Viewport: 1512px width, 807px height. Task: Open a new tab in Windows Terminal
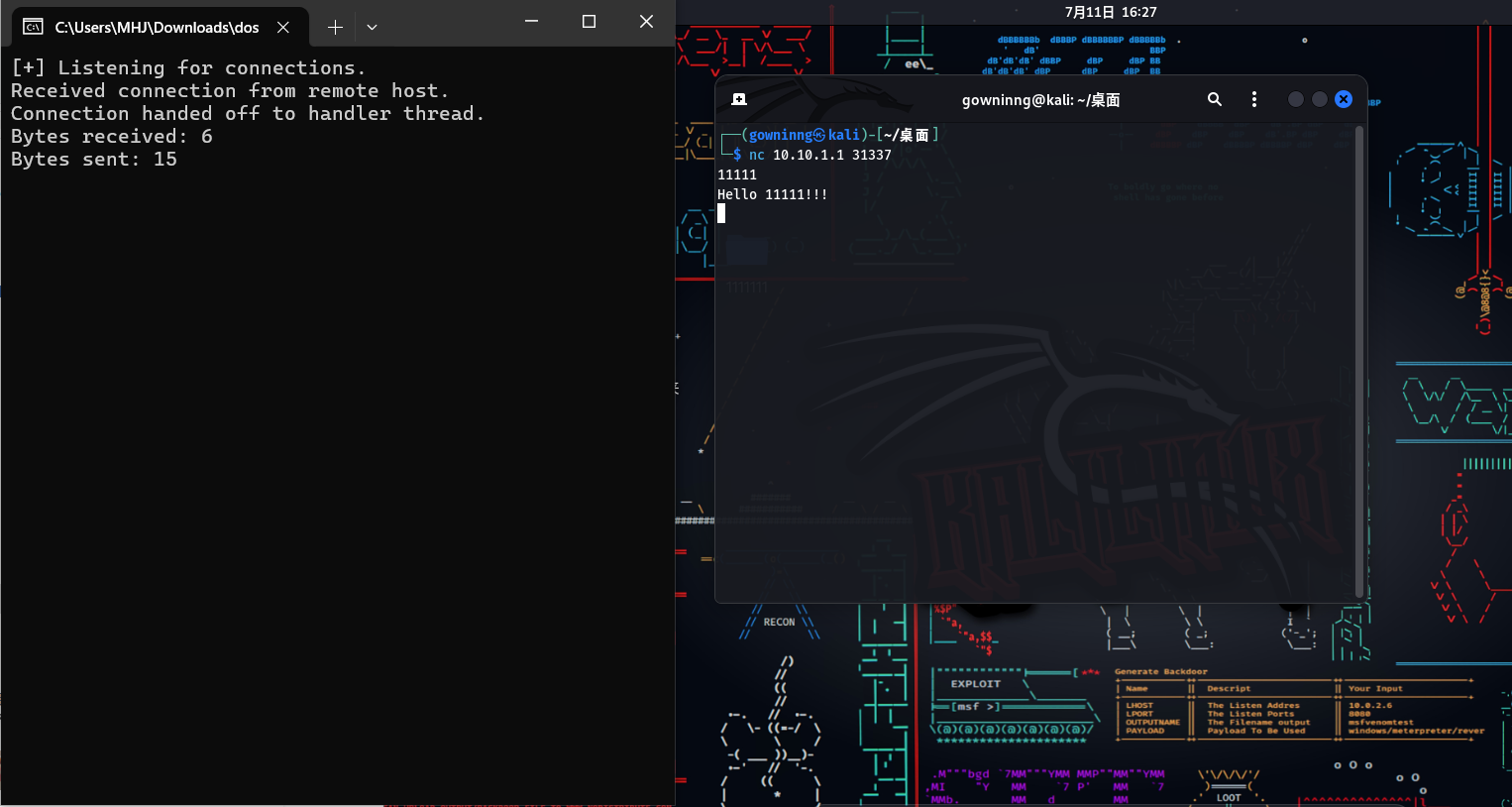[335, 28]
